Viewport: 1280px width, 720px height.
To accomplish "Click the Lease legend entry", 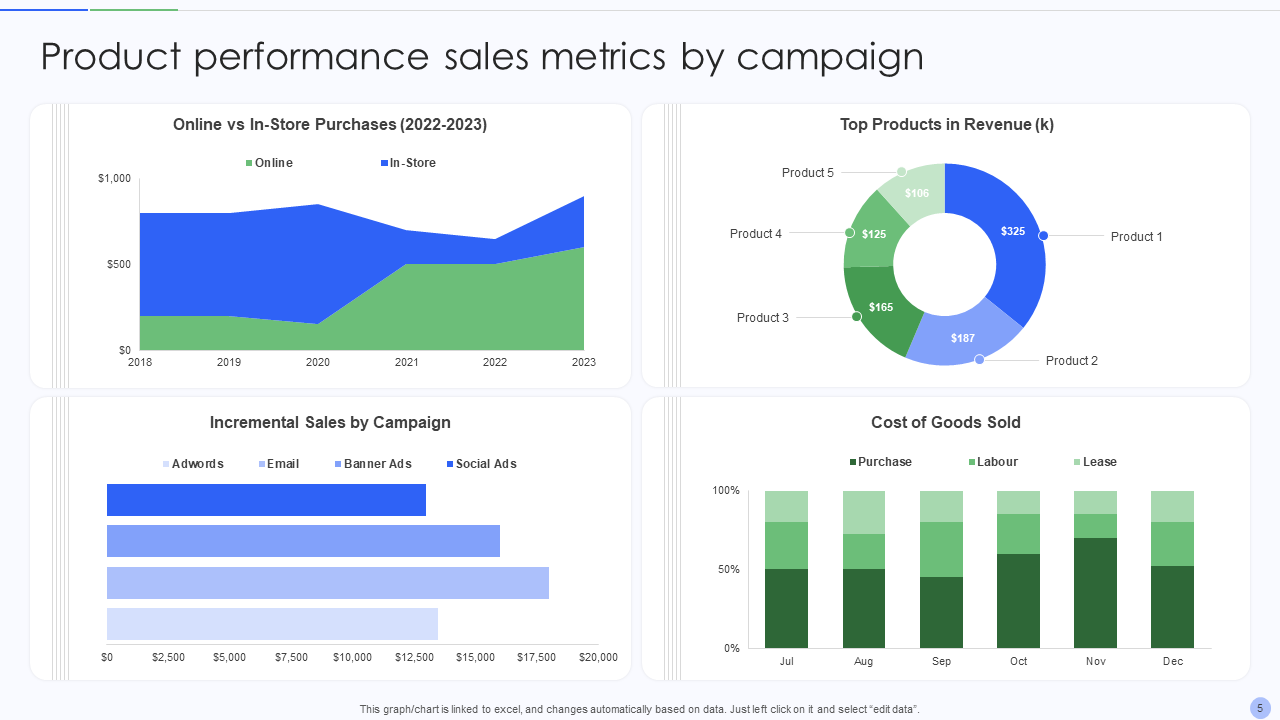I will pyautogui.click(x=1095, y=462).
